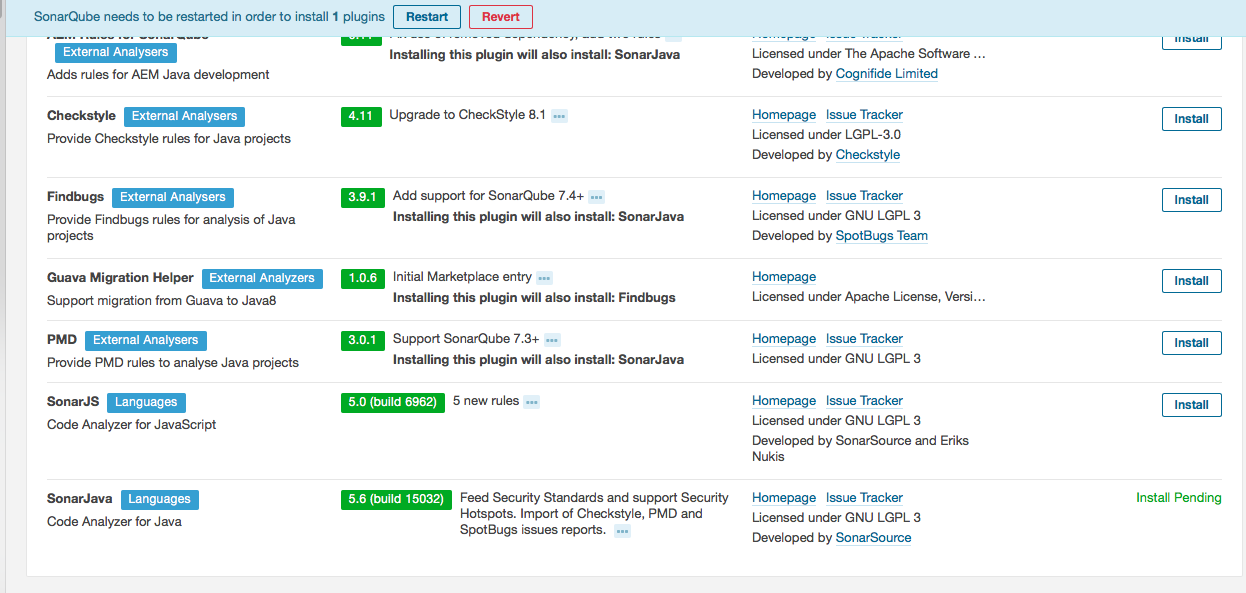
Task: Expand Findbugs 3.9.1 release notes ellipsis
Action: pos(597,197)
